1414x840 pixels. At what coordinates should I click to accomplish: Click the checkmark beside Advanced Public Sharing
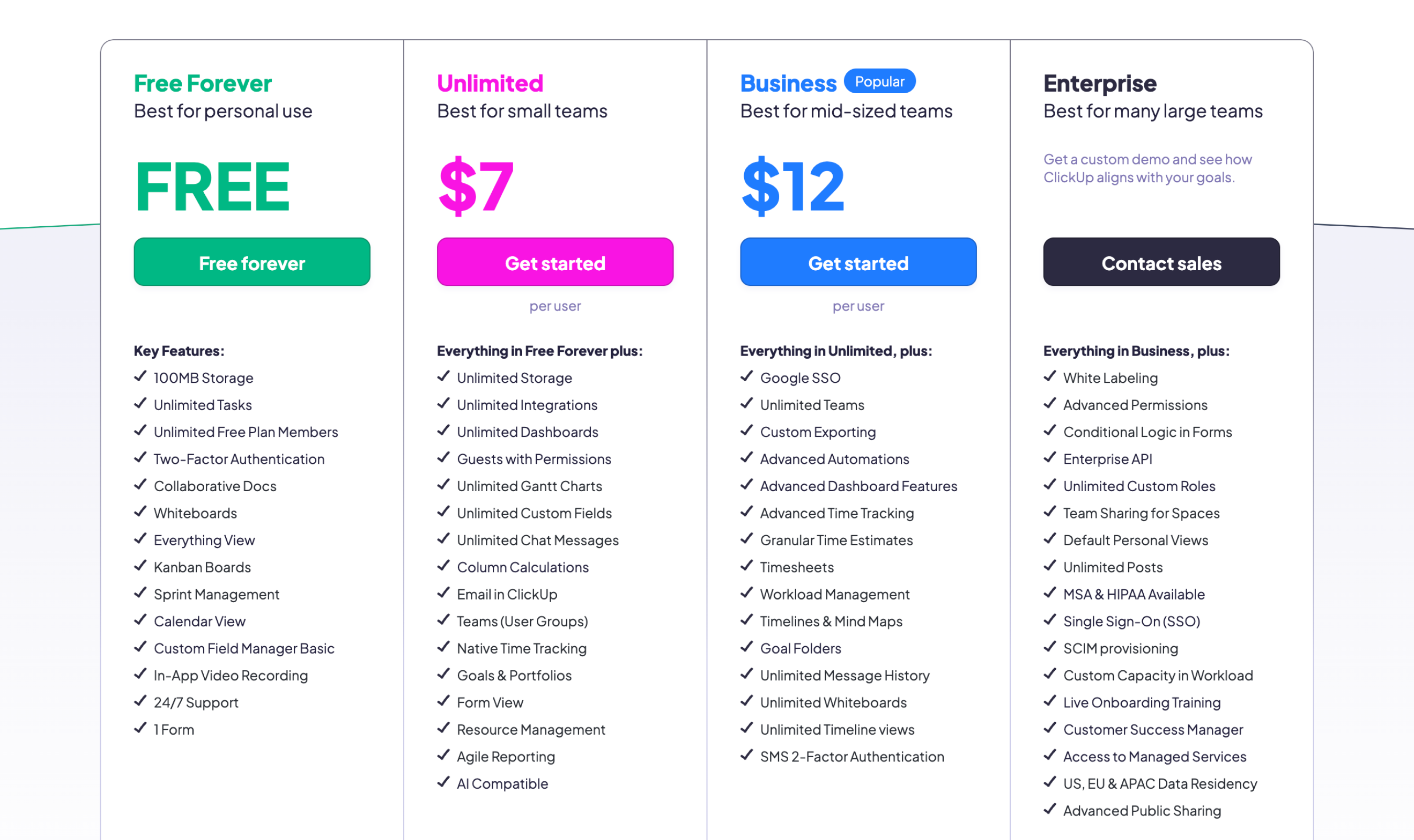coord(1050,810)
